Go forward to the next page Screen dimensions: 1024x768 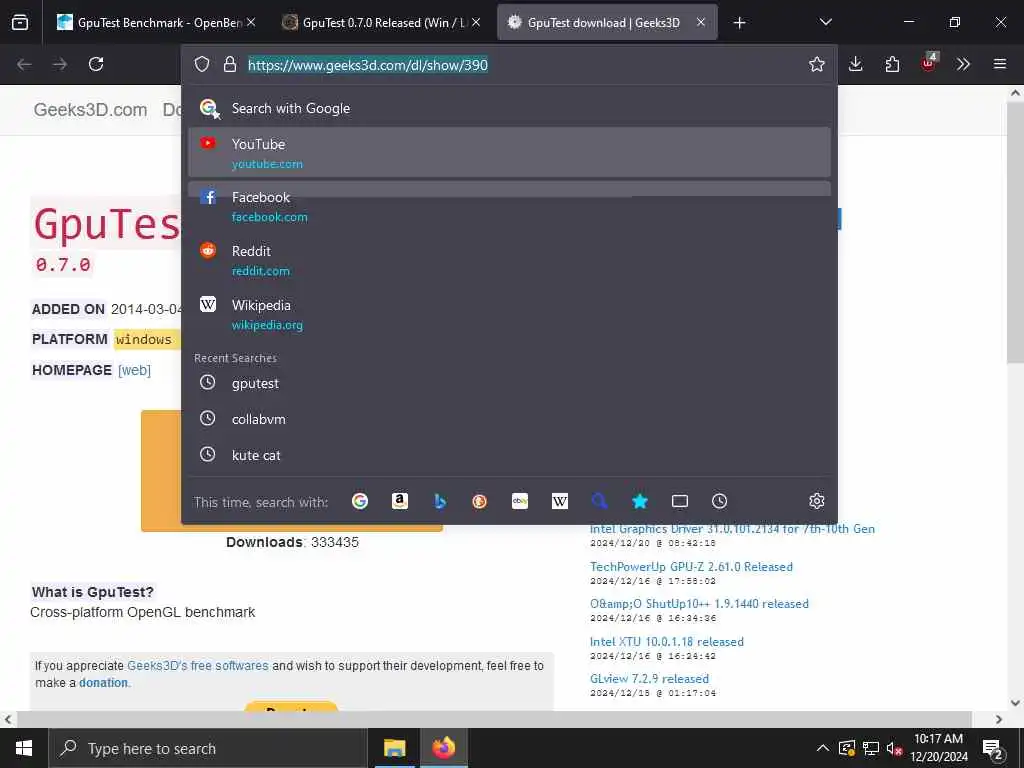pyautogui.click(x=60, y=64)
